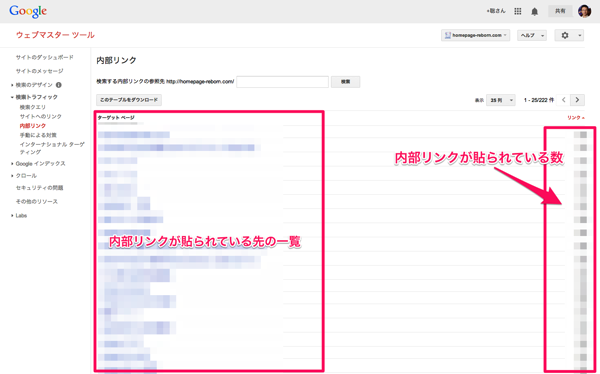The image size is (600, 374).
Task: Go to the previous results page
Action: point(564,100)
